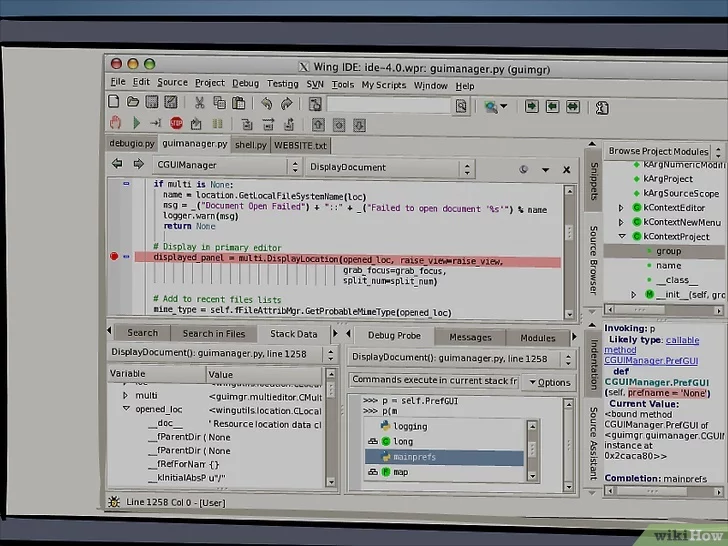
Task: Toggle the red breakpoint on displayed_panel line
Action: [114, 256]
